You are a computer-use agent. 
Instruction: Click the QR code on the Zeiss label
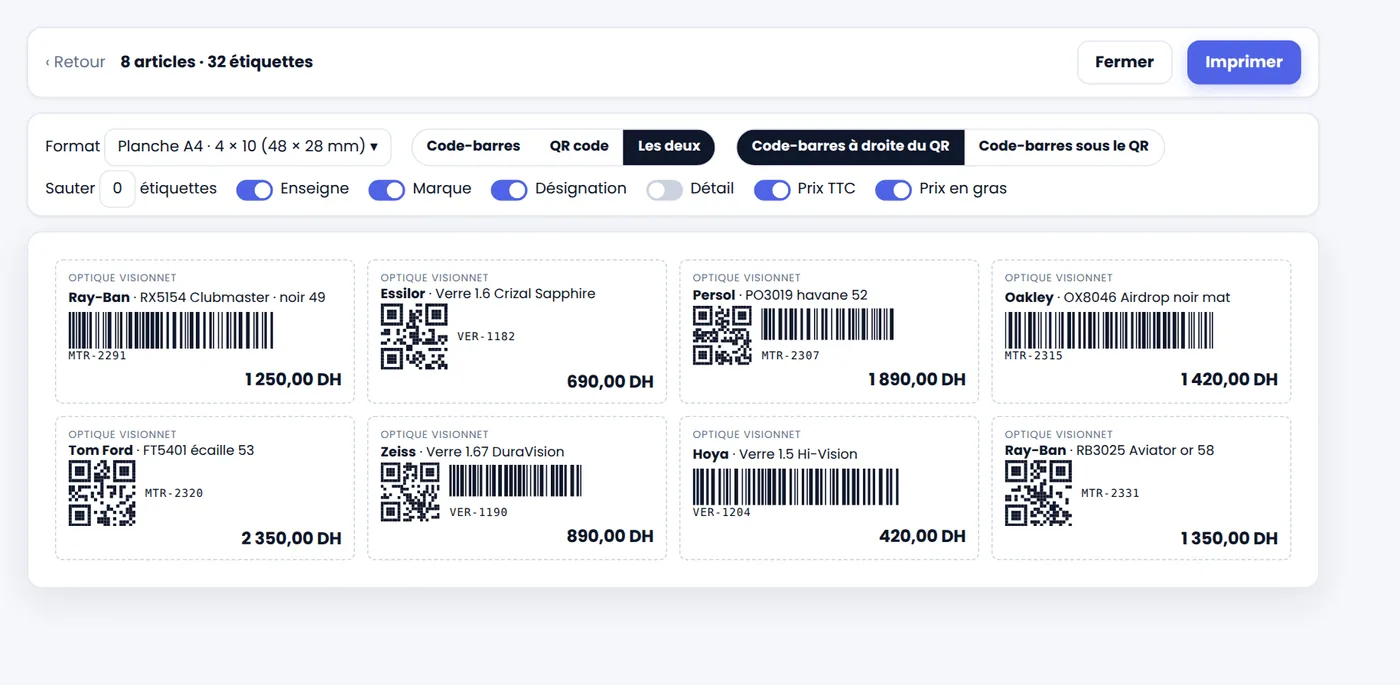410,492
